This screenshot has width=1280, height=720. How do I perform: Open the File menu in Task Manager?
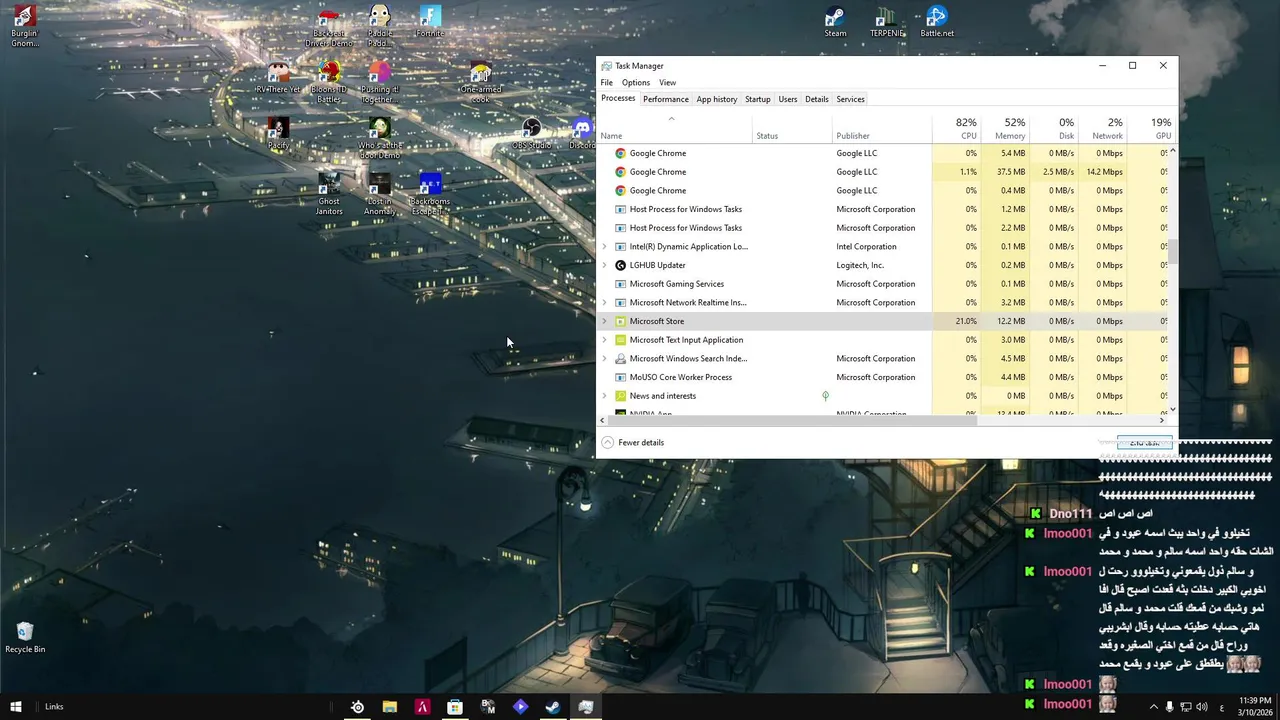606,83
